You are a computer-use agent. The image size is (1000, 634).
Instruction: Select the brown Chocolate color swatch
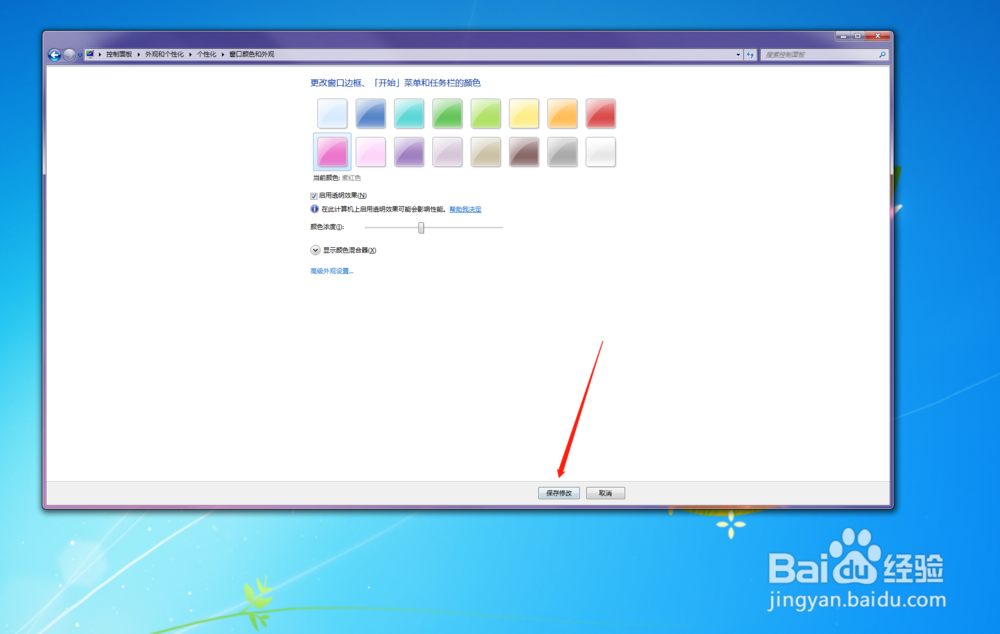point(524,152)
